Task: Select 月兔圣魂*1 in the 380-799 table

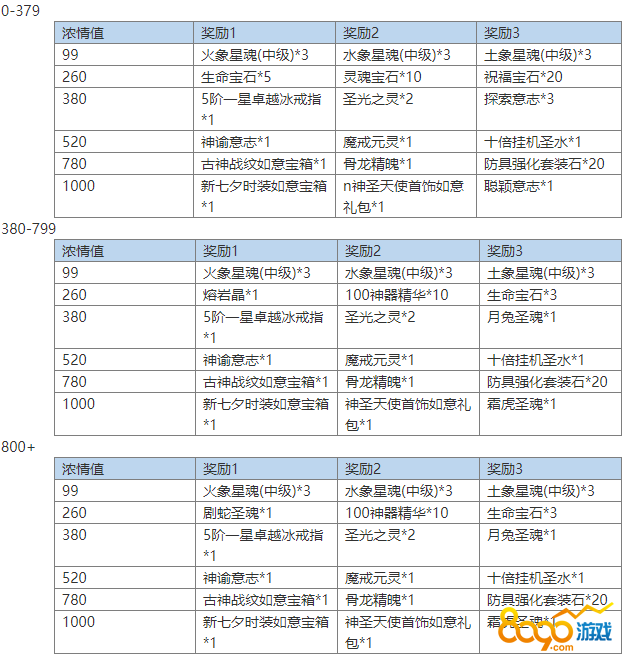Action: (522, 317)
